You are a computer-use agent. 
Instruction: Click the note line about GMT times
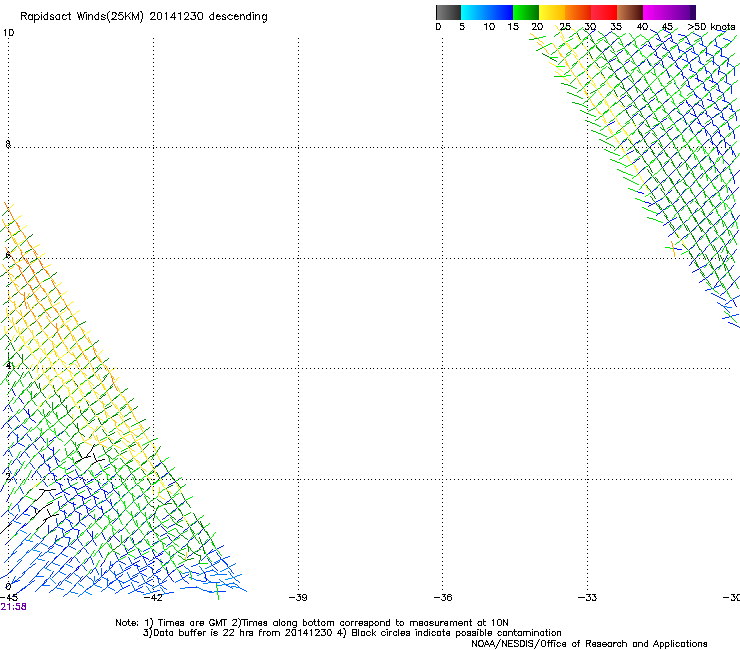coord(312,623)
